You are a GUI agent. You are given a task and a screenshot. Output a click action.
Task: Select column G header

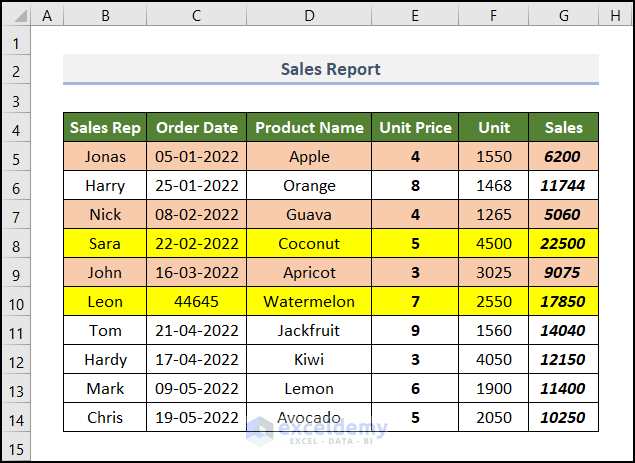tap(563, 15)
